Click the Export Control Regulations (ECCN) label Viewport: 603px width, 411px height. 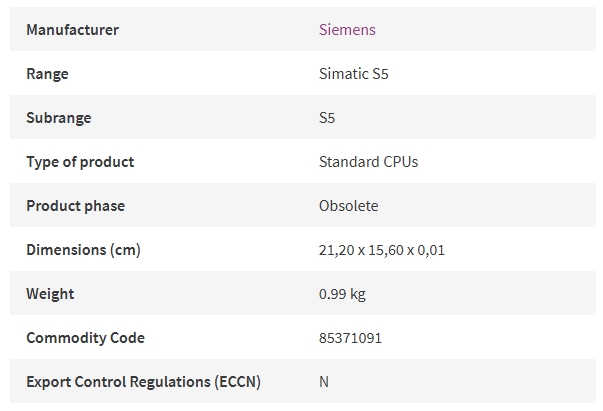click(x=143, y=382)
